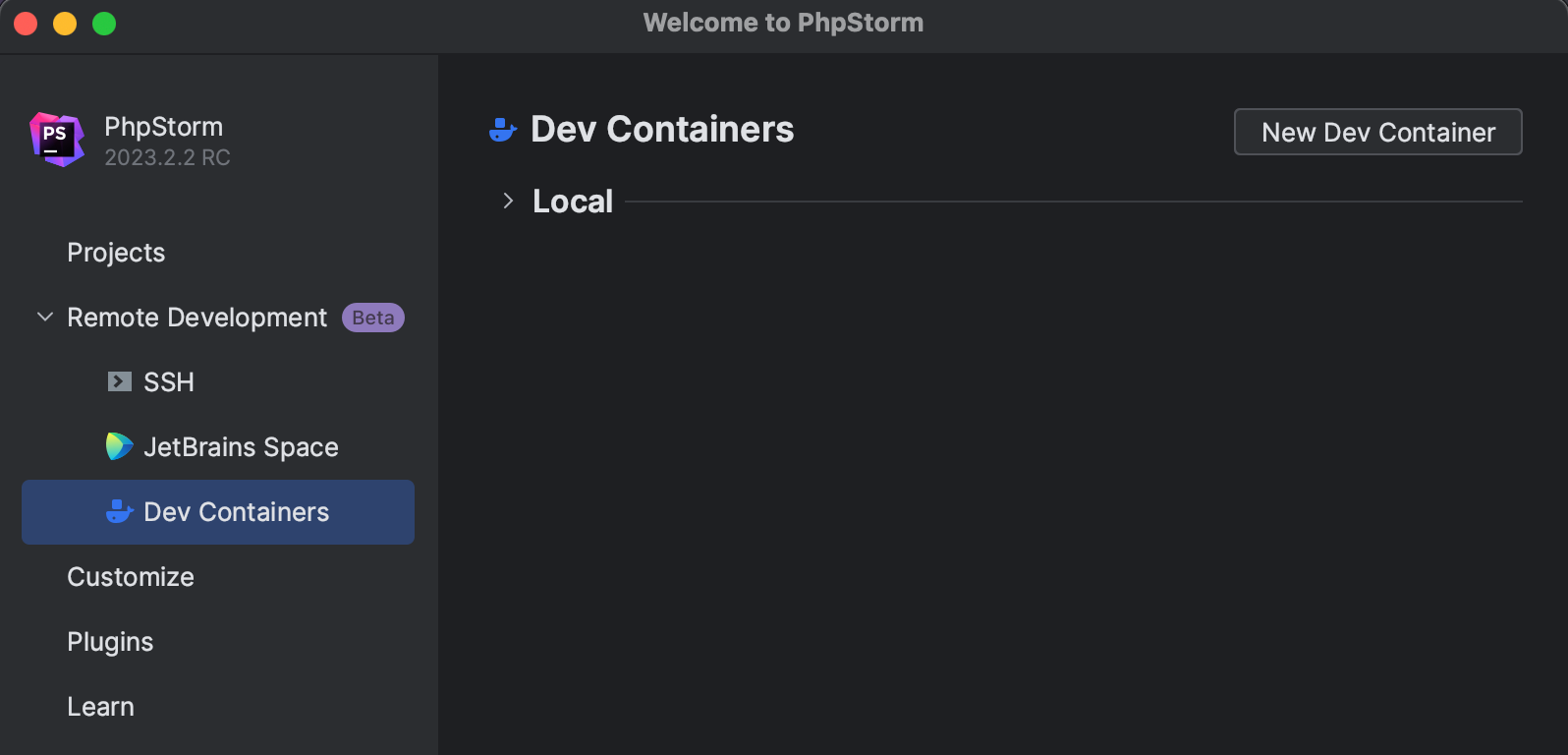Select the Dev Containers label in sidebar
Screen dimensions: 1568x755
coord(237,512)
